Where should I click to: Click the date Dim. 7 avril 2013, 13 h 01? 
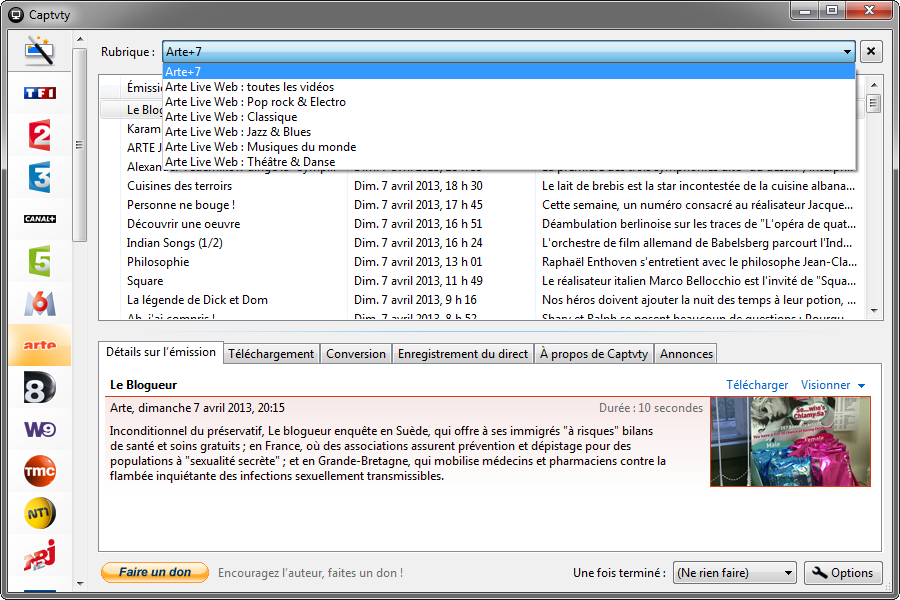coord(418,261)
